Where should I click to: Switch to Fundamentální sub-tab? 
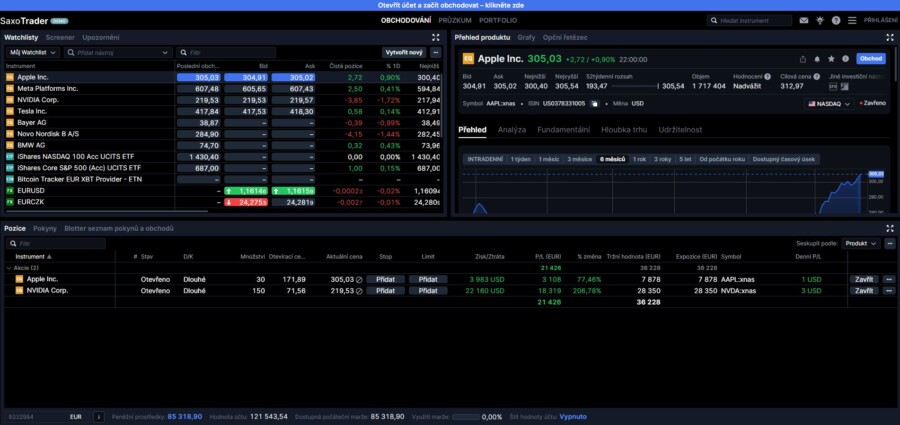tap(563, 130)
